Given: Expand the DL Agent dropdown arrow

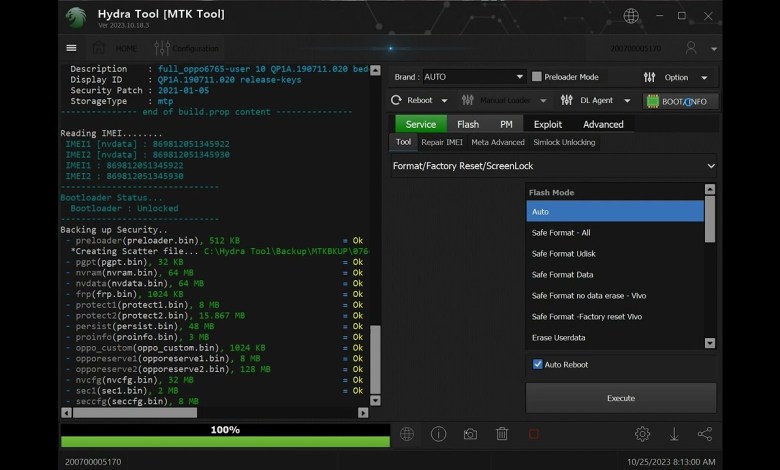Looking at the screenshot, I should coord(627,100).
